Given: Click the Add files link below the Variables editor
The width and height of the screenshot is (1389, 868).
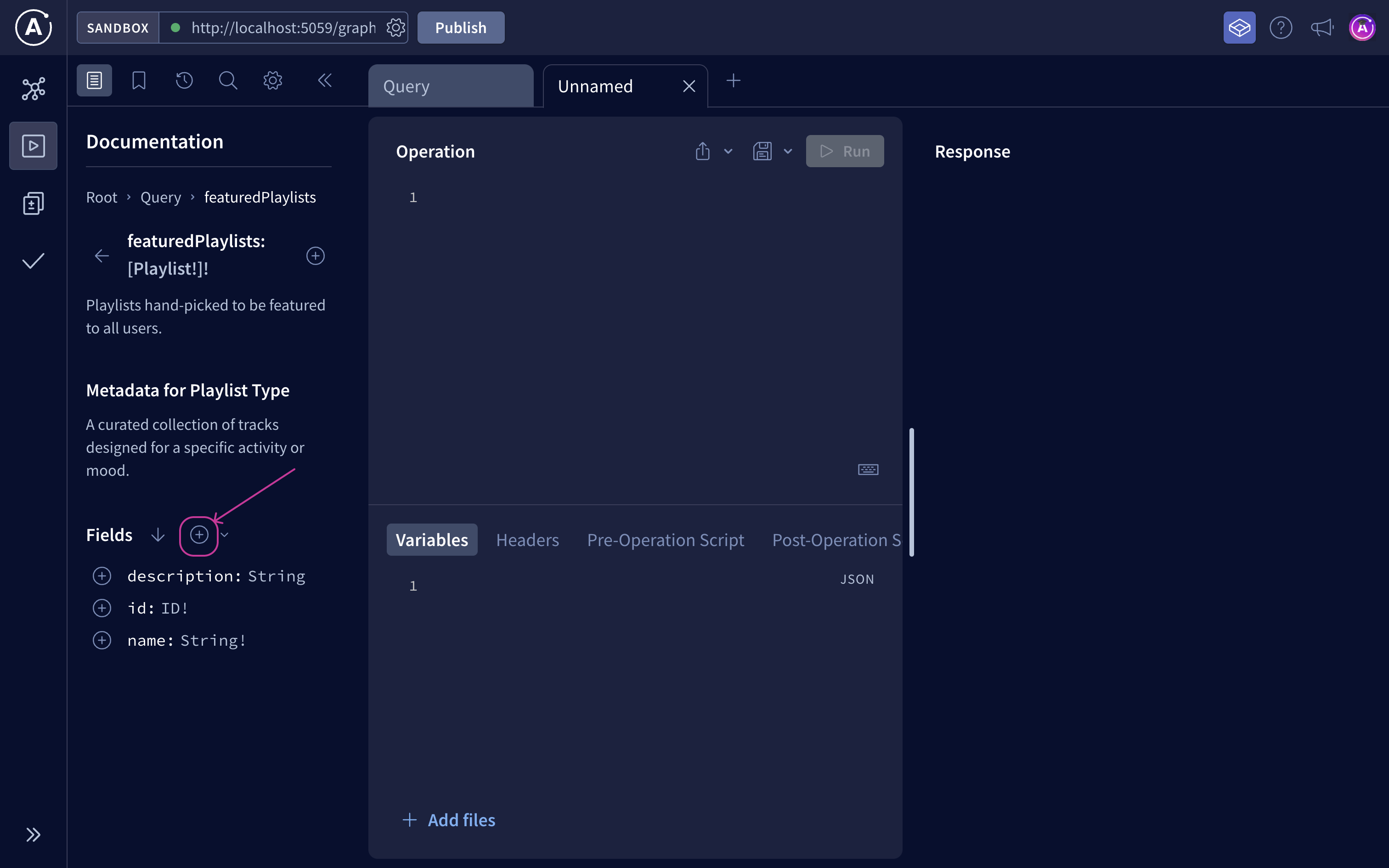Looking at the screenshot, I should click(x=449, y=820).
